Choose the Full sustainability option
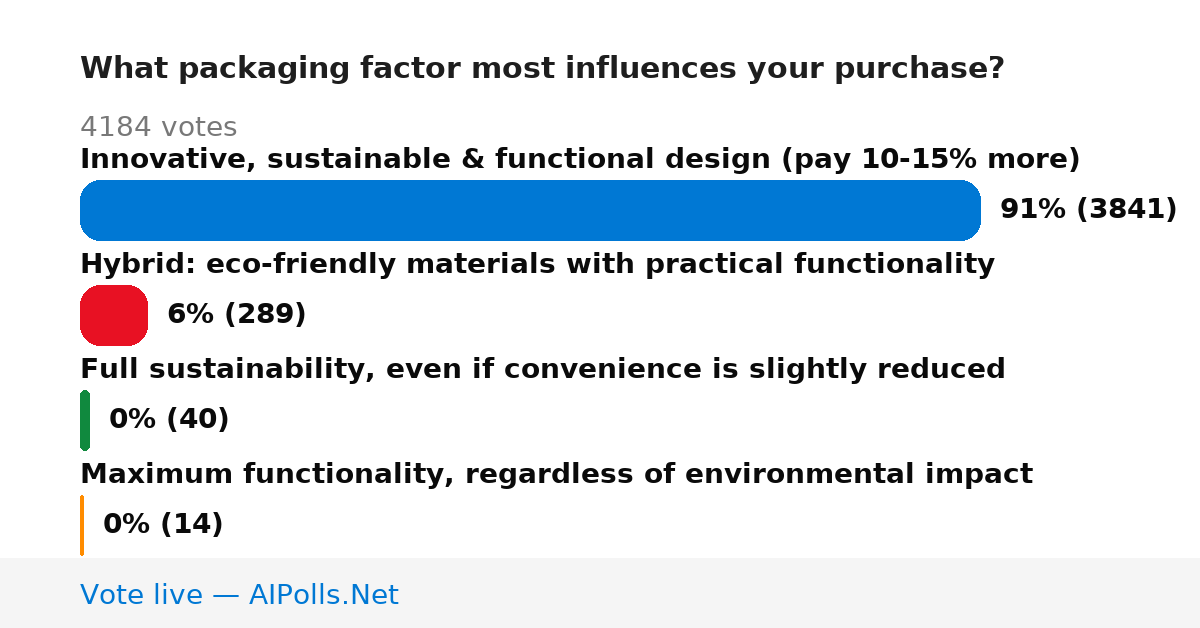The image size is (1200, 628). coord(543,369)
